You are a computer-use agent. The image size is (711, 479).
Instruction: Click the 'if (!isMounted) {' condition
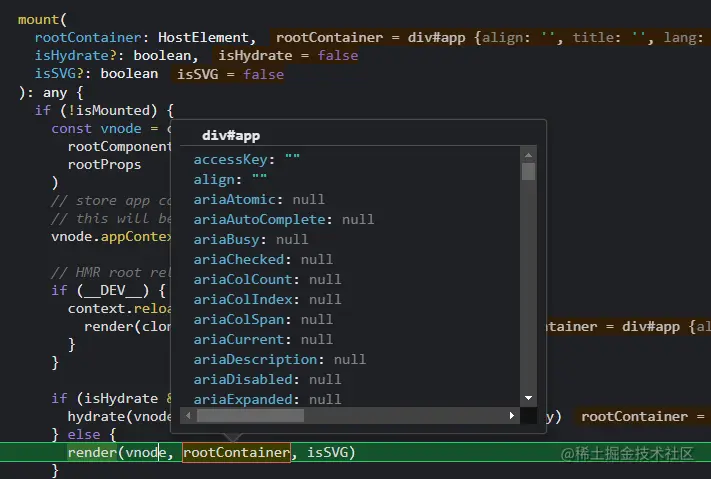tap(104, 110)
